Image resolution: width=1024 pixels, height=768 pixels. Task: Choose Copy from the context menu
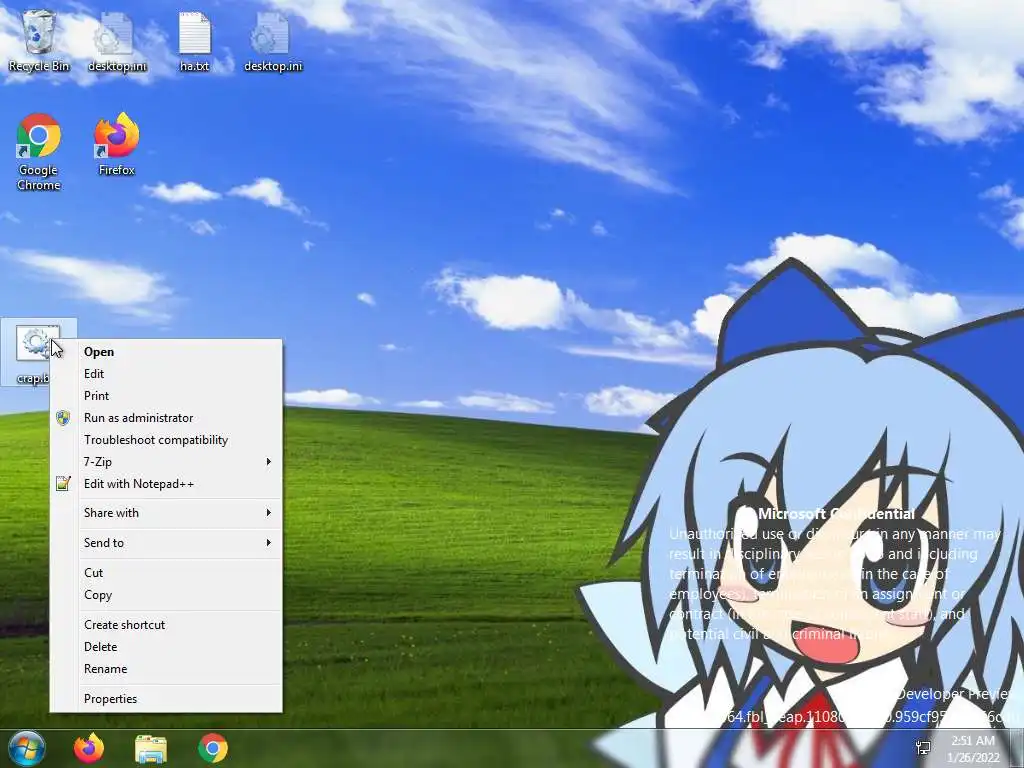pyautogui.click(x=166, y=595)
